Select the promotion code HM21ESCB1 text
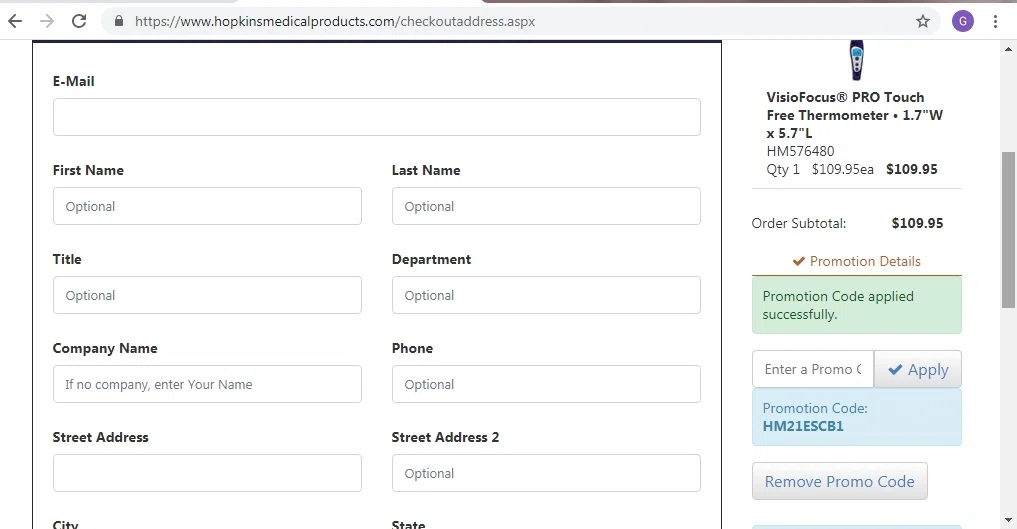The height and width of the screenshot is (529, 1017). pos(803,426)
